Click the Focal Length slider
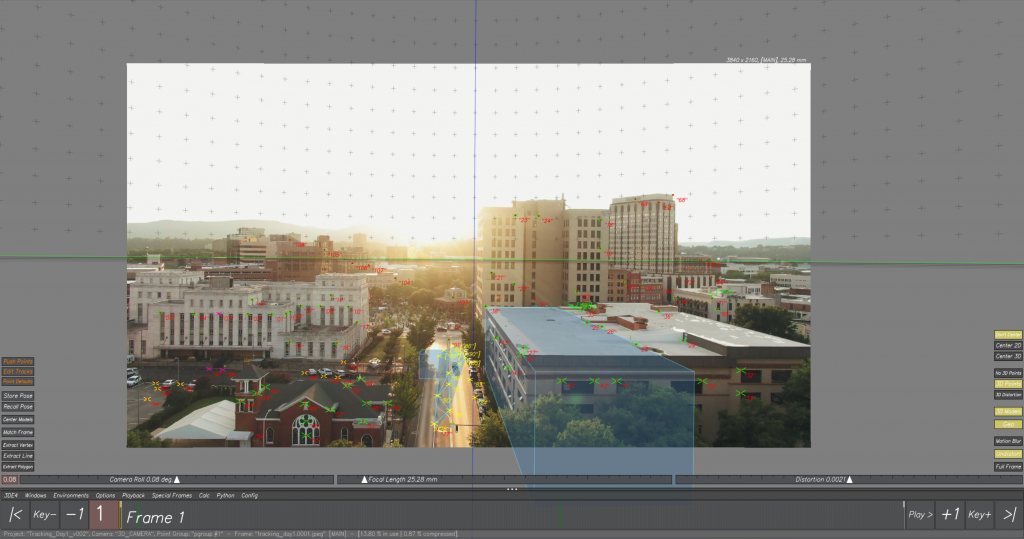This screenshot has width=1024, height=539. coord(503,480)
